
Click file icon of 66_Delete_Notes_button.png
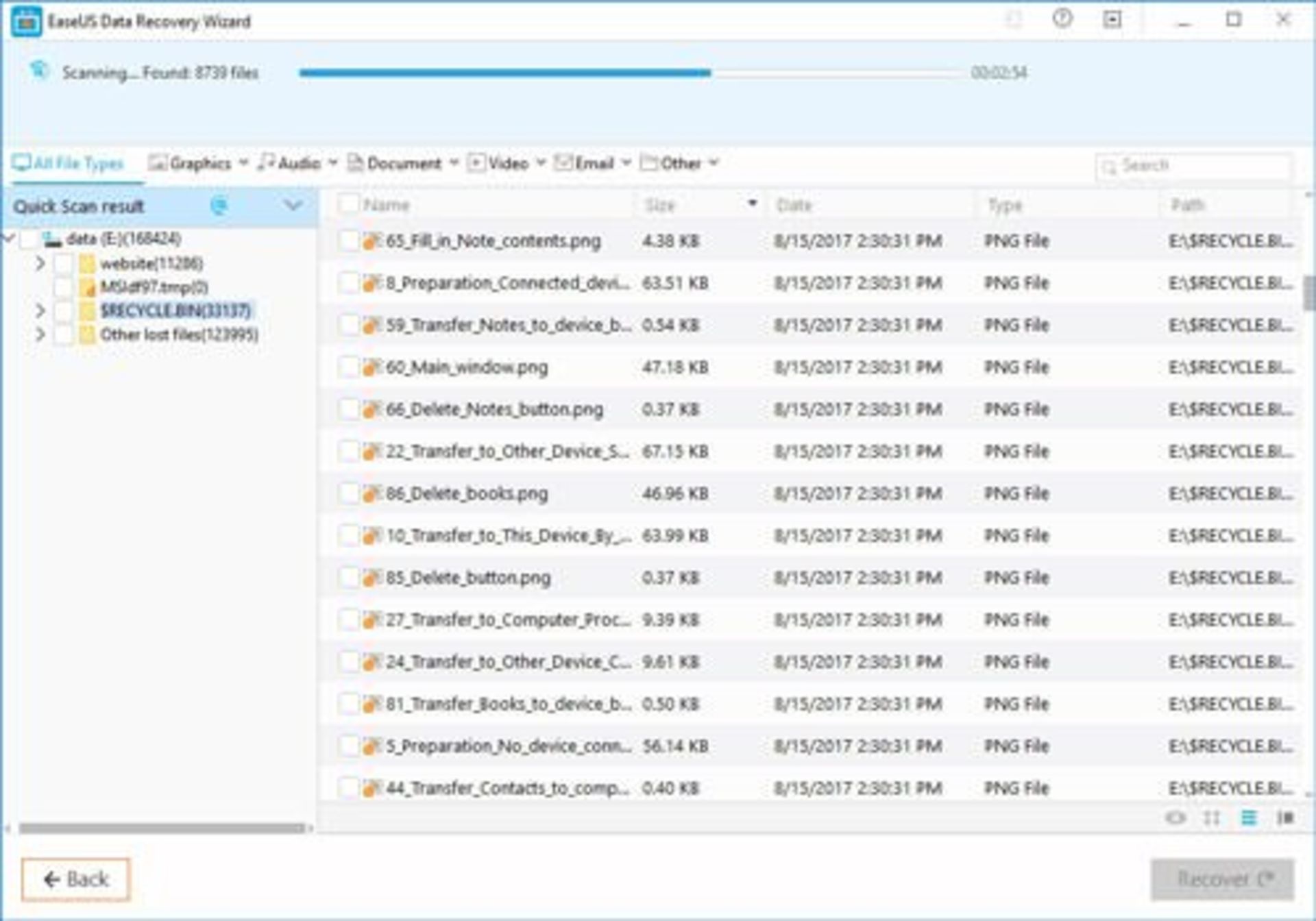371,410
